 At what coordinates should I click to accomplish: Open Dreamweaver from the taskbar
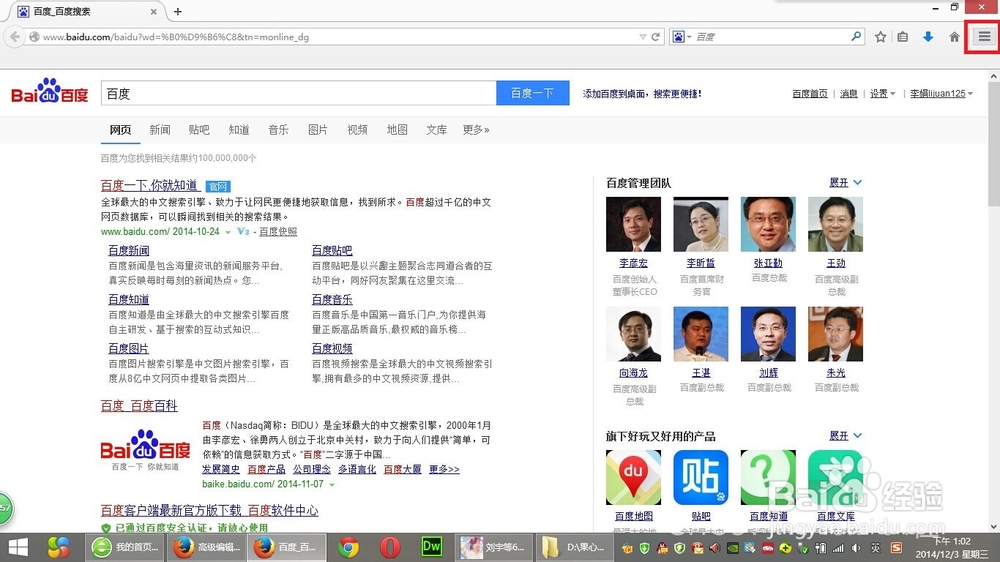[x=432, y=547]
